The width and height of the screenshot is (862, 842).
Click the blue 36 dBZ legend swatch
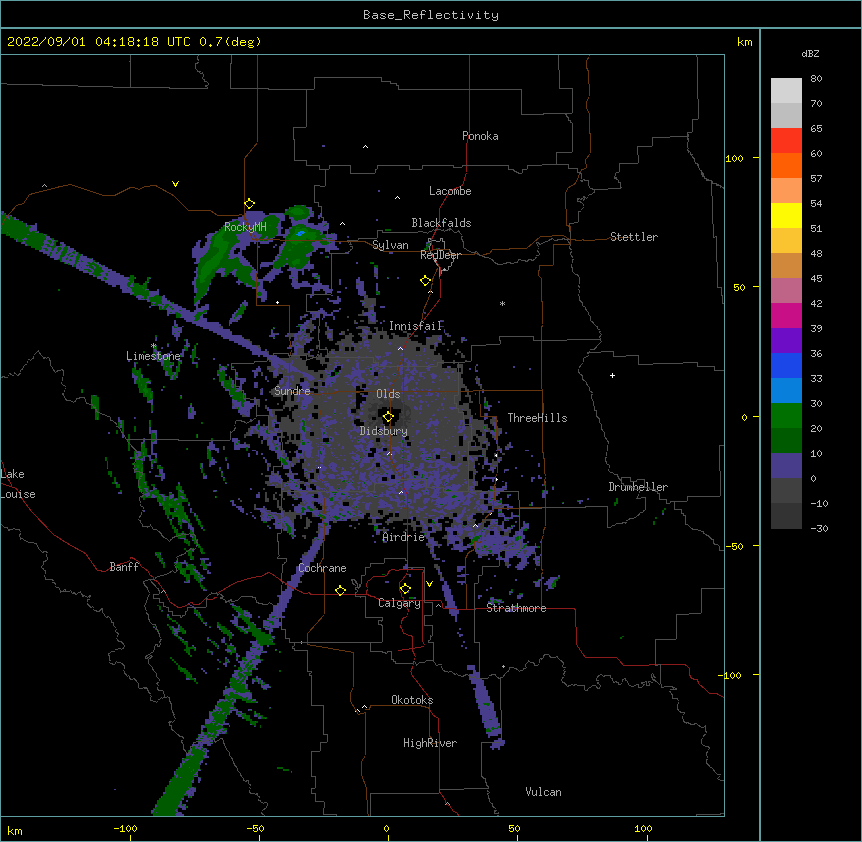click(x=786, y=365)
